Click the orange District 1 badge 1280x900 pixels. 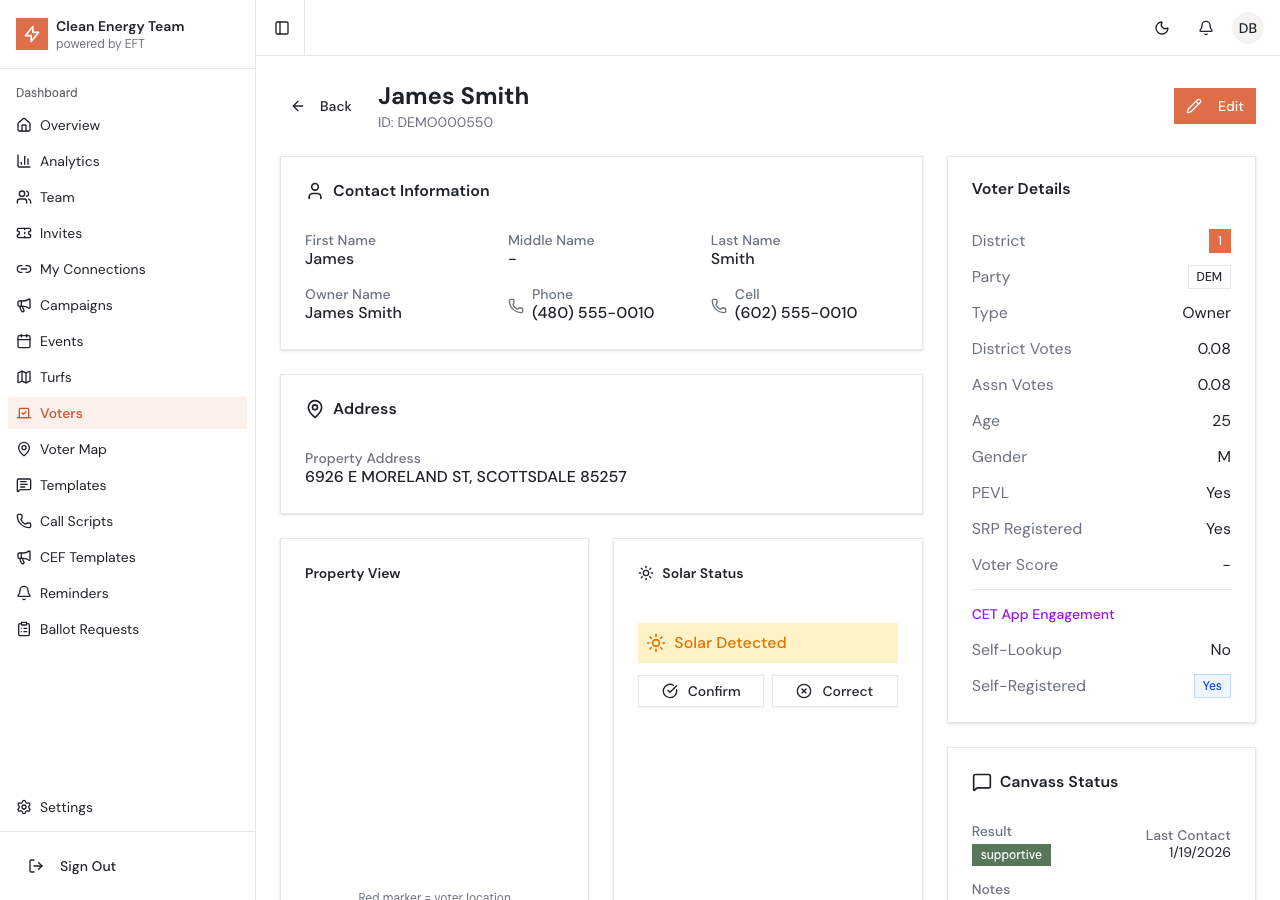click(1219, 241)
